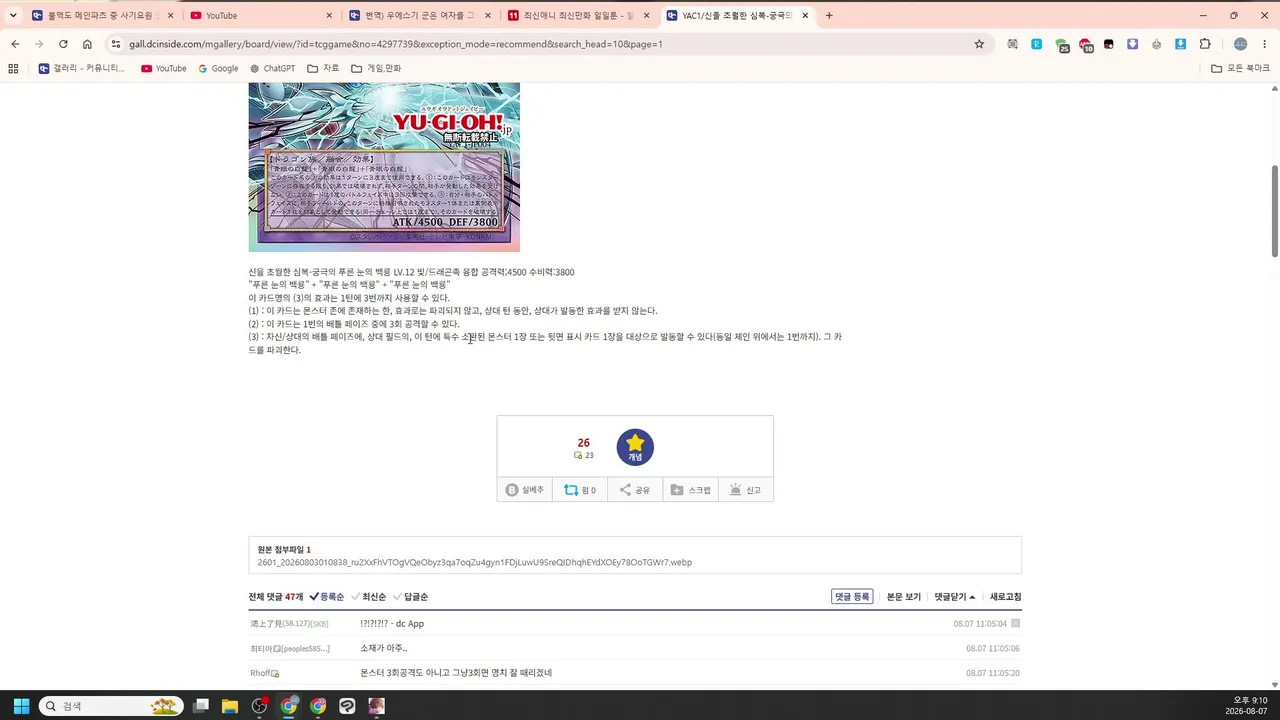Open File Explorer from the taskbar
1280x720 pixels.
tap(230, 706)
